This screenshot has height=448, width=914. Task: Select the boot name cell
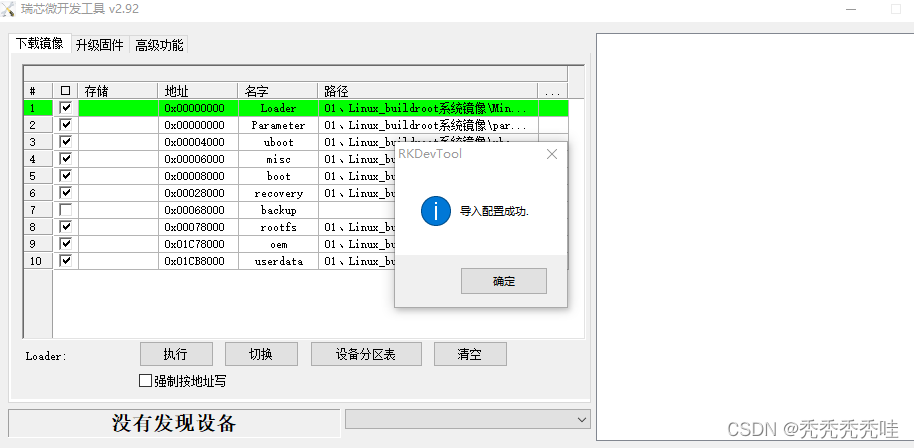pos(278,176)
